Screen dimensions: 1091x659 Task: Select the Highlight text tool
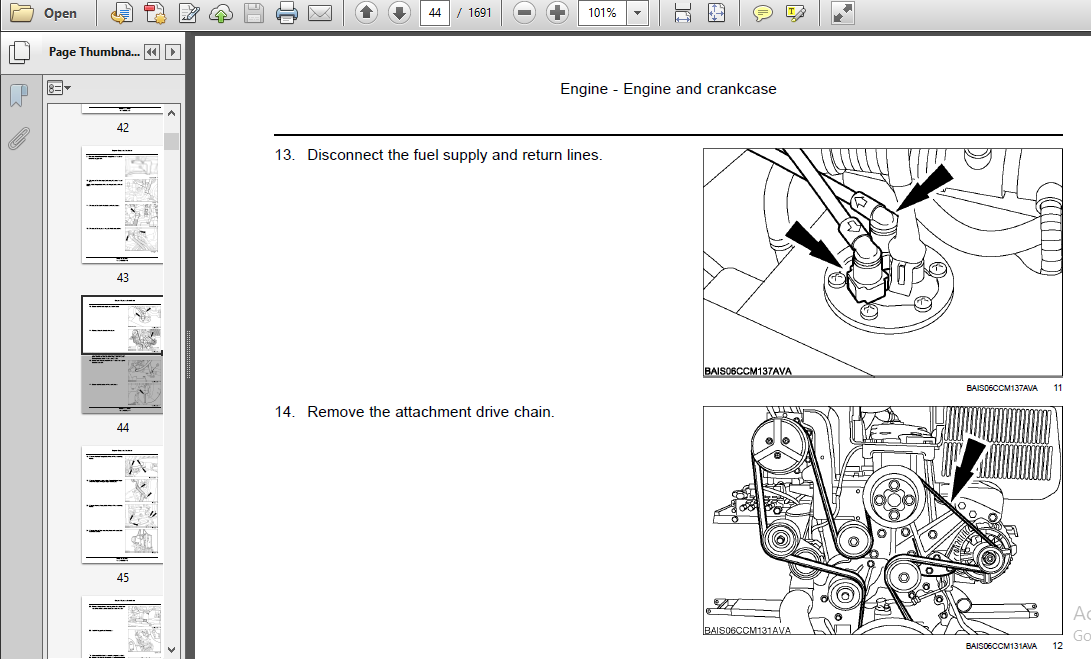tap(795, 13)
